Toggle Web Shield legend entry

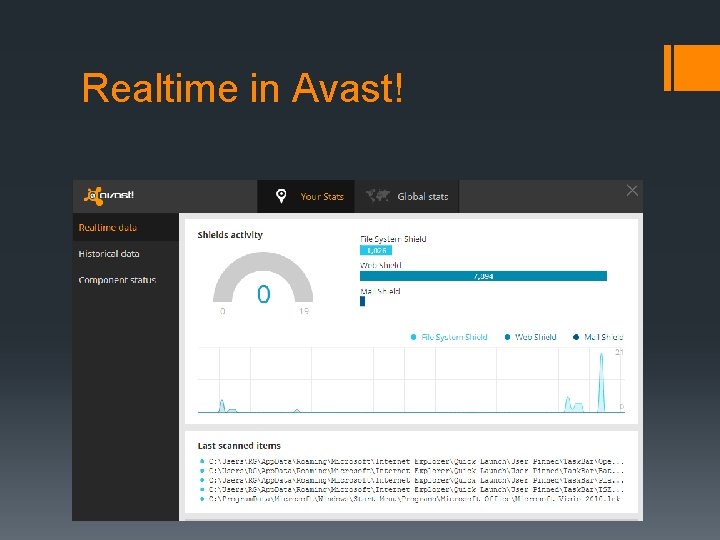click(x=530, y=337)
